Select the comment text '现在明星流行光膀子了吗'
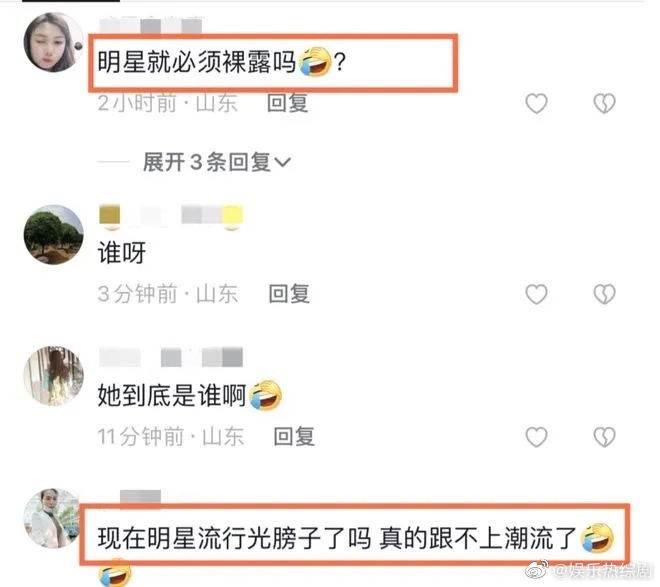660x587 pixels. tap(234, 539)
